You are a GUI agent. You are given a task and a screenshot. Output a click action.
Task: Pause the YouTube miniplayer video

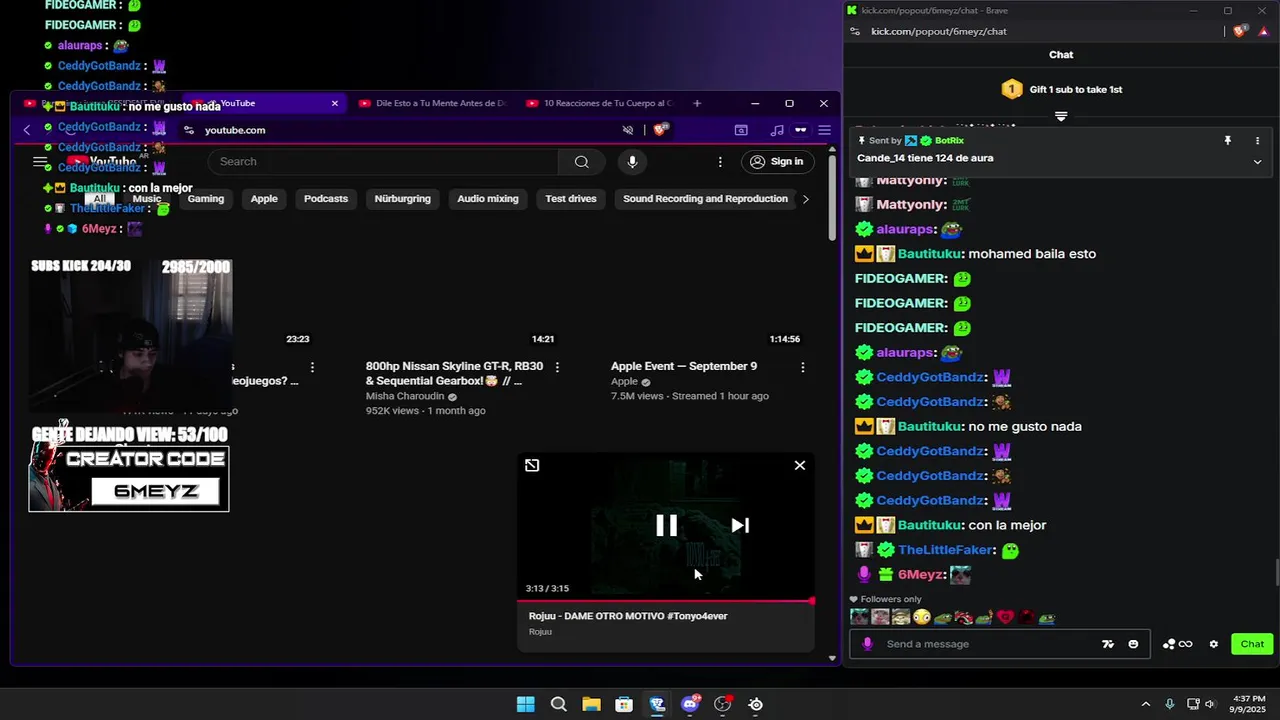pos(666,525)
